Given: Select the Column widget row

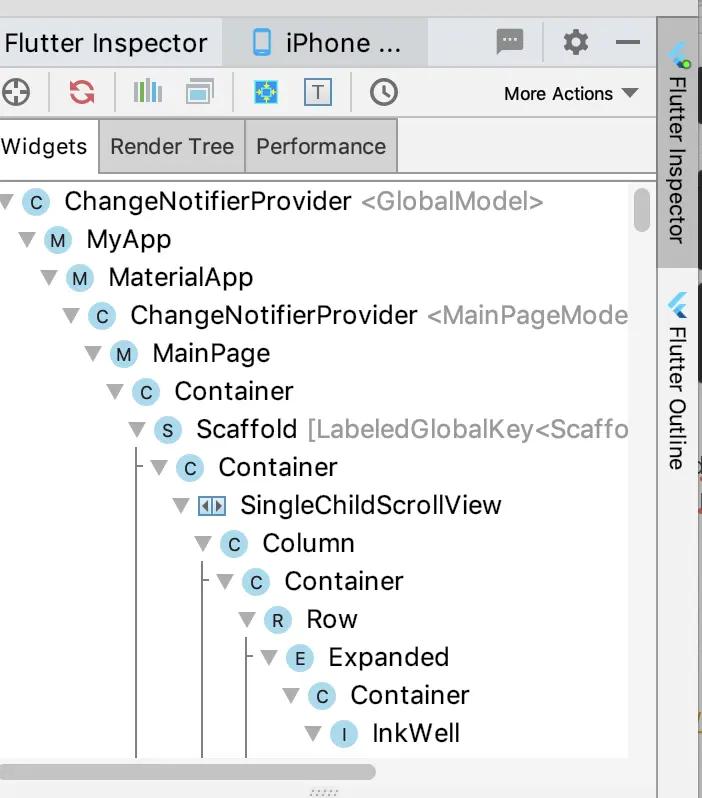Looking at the screenshot, I should (x=308, y=543).
